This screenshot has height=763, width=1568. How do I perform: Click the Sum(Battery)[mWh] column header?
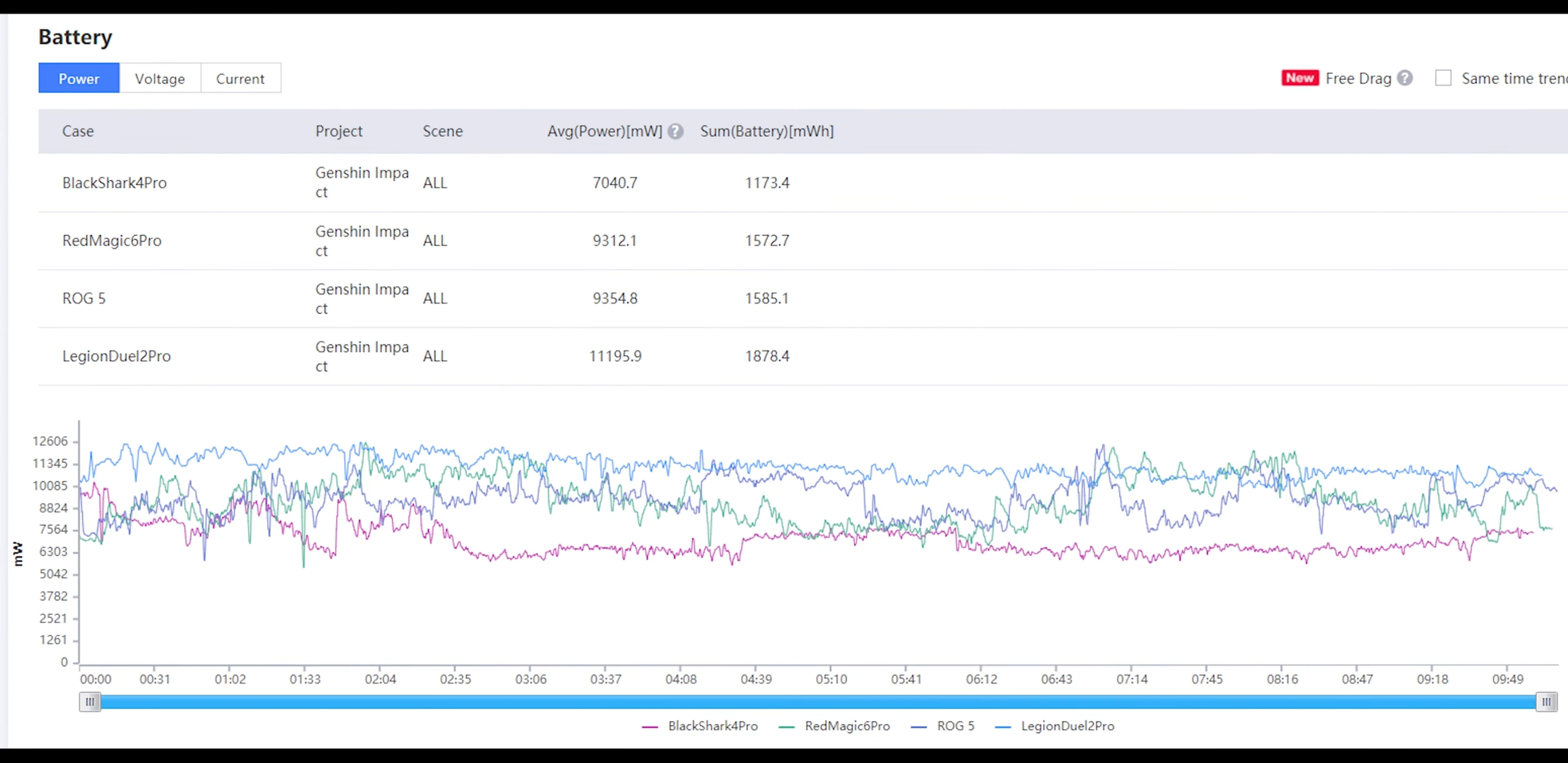[767, 131]
